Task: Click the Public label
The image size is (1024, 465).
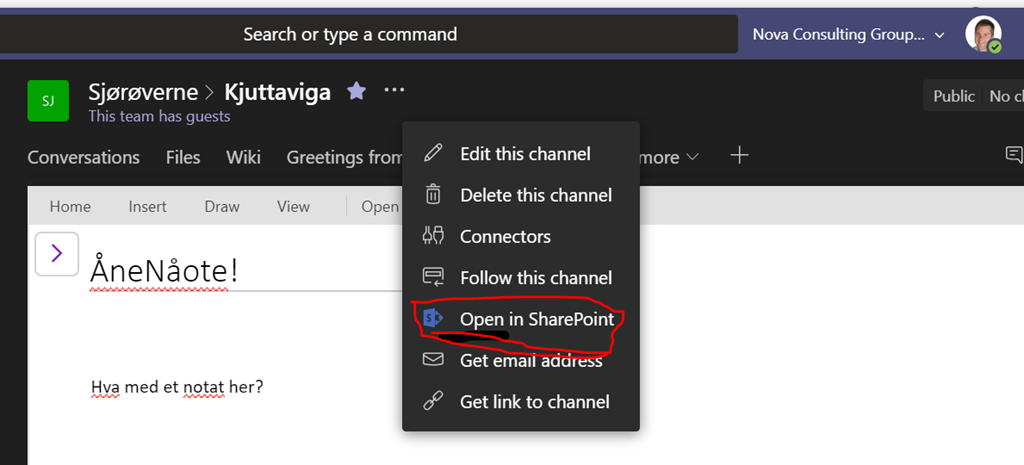Action: click(x=953, y=96)
